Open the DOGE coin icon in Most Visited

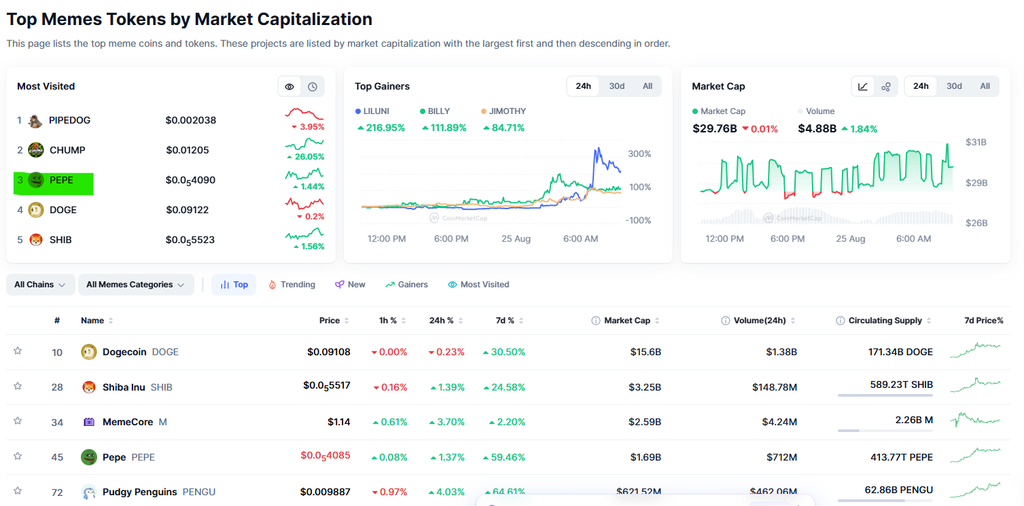click(36, 210)
